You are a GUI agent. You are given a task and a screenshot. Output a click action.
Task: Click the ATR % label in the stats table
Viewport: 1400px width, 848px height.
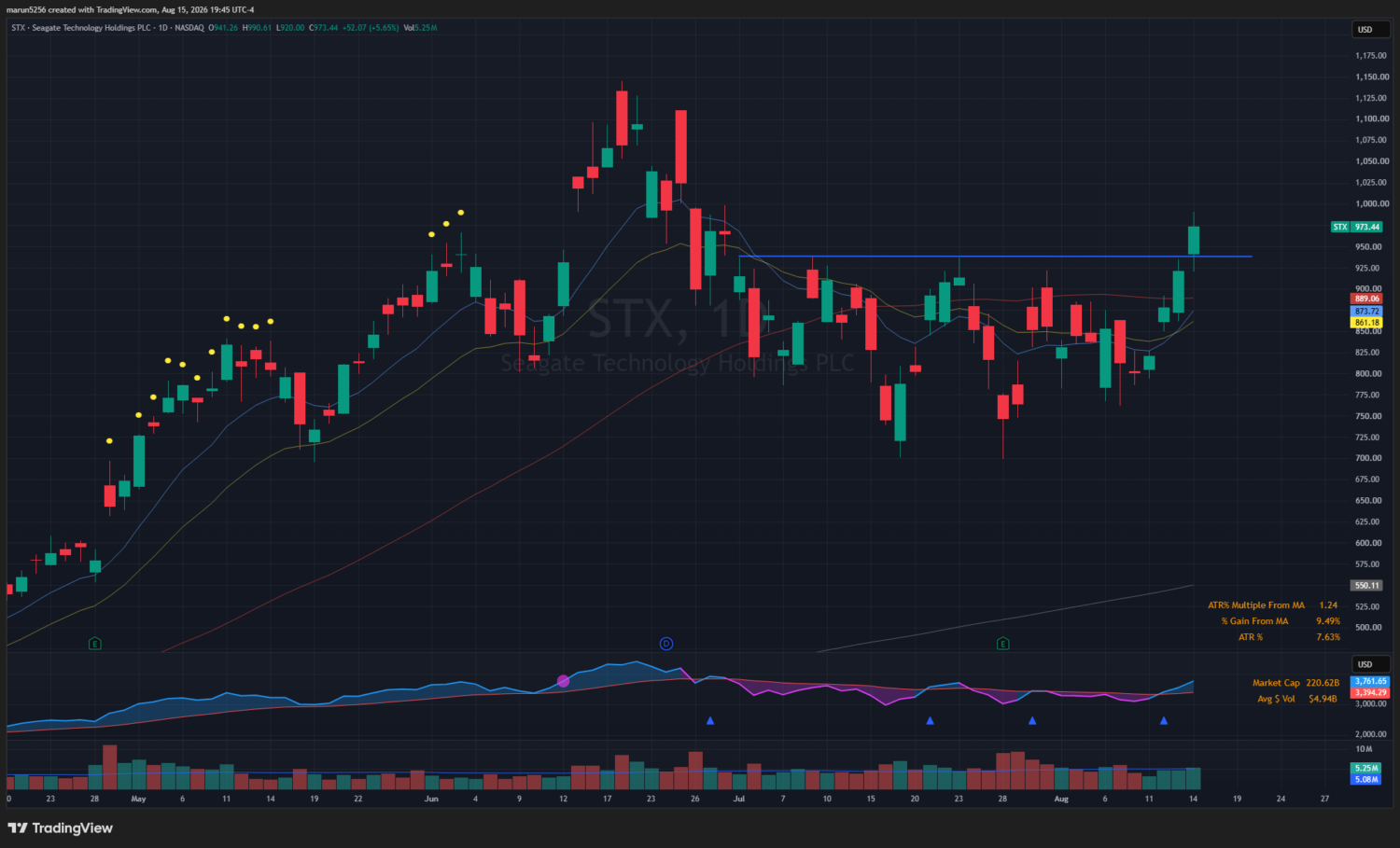[1251, 637]
